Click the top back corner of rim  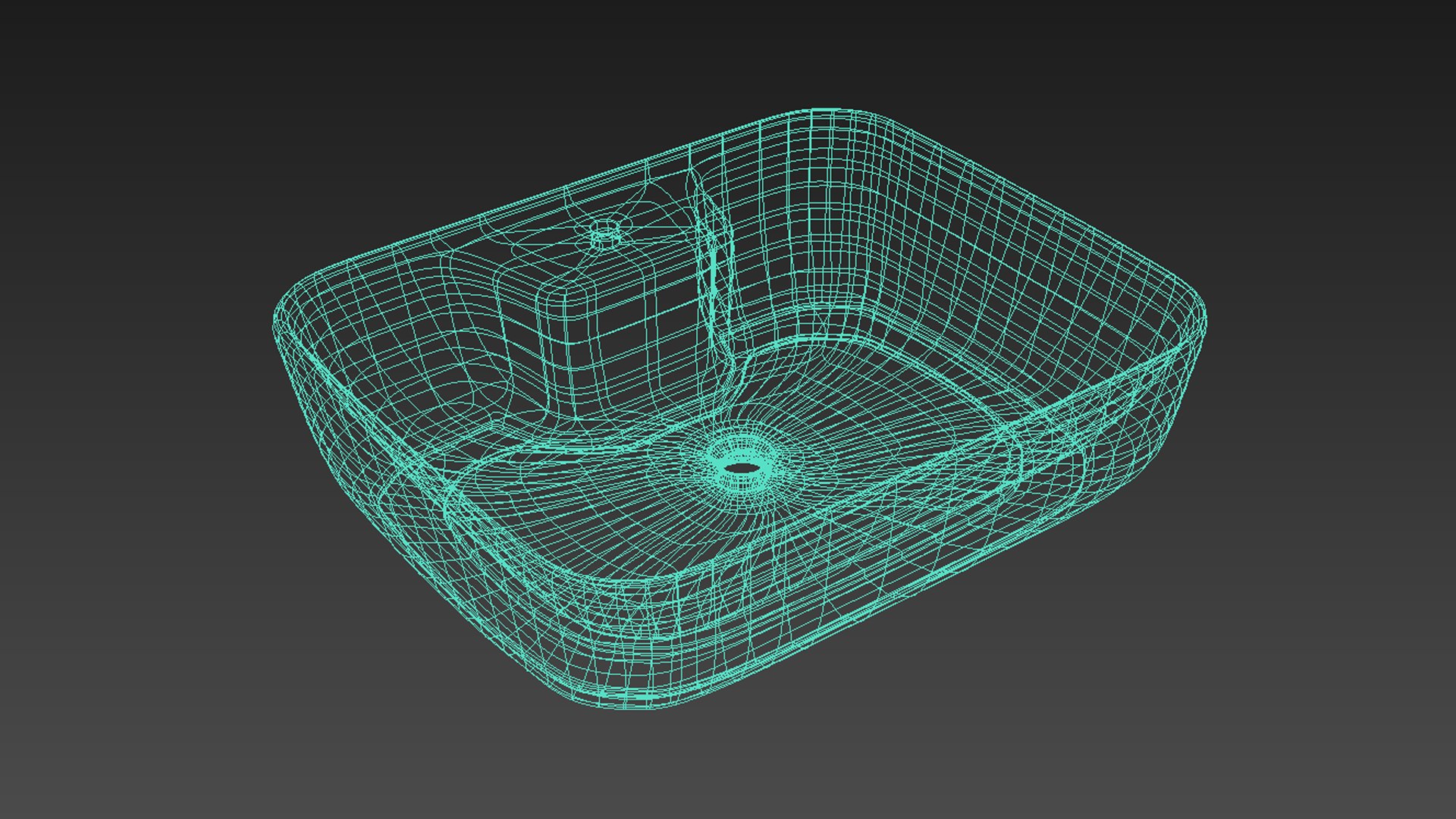[827, 114]
